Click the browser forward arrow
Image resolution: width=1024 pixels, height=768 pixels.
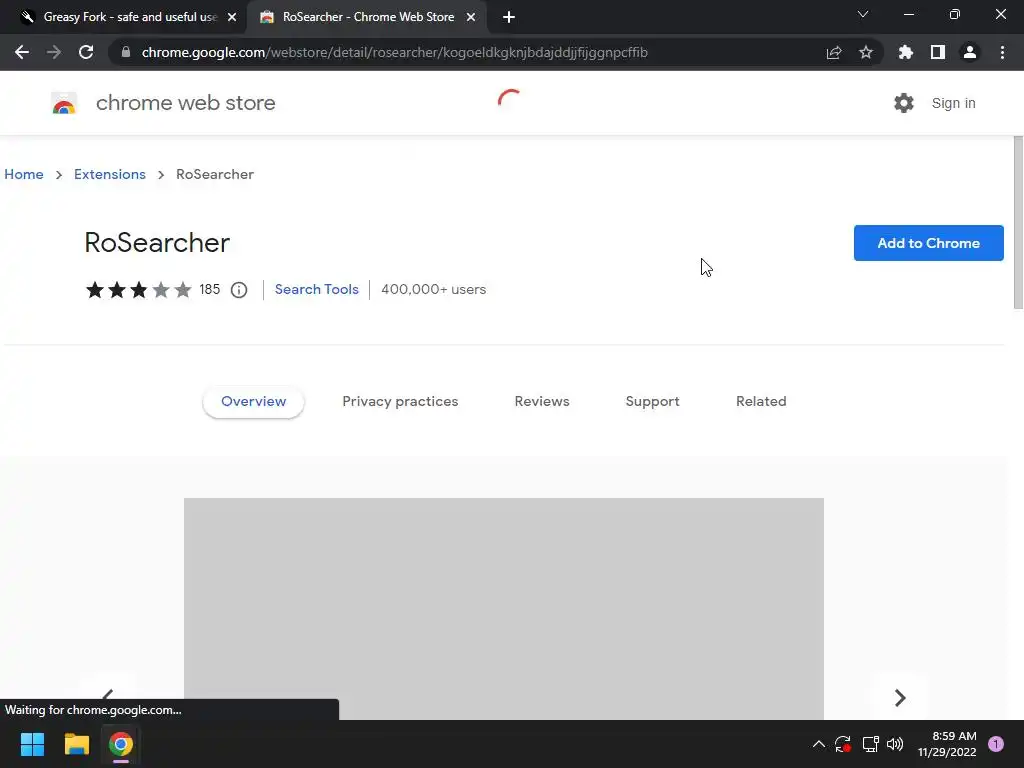click(54, 52)
